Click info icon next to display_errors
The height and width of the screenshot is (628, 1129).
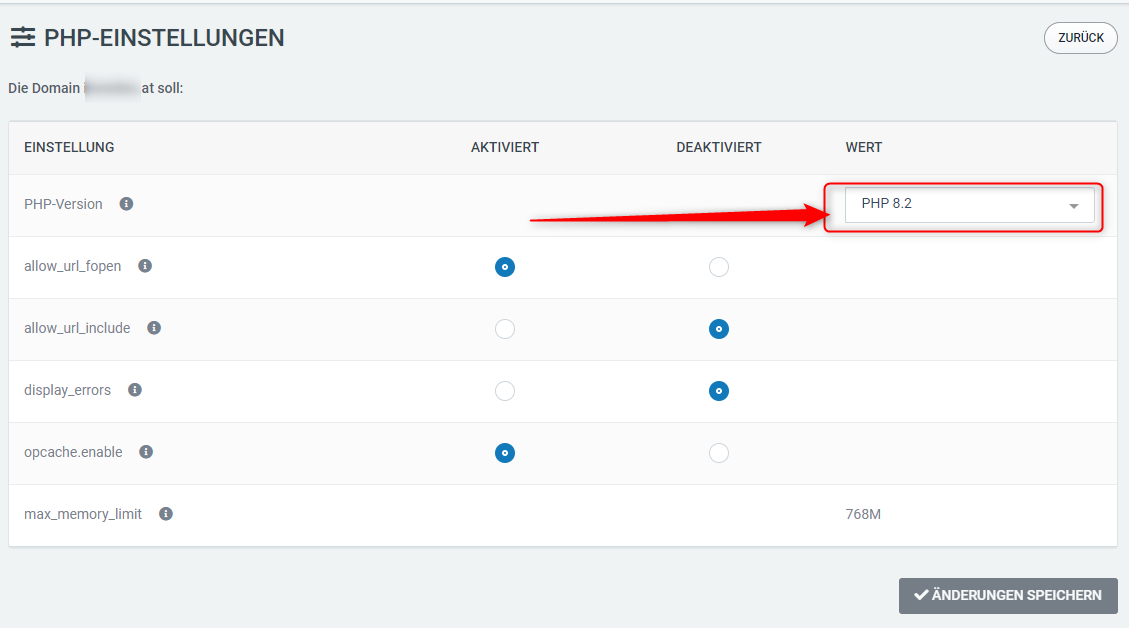tap(135, 390)
